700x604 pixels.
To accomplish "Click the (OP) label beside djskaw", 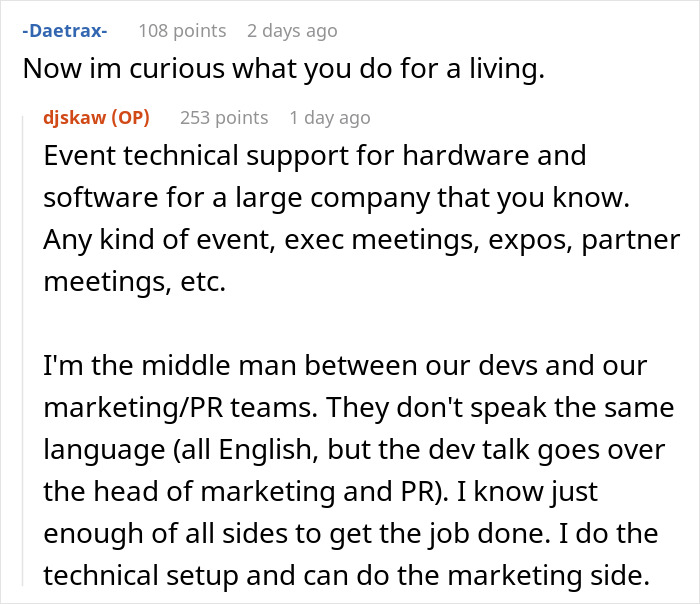I will (x=130, y=117).
